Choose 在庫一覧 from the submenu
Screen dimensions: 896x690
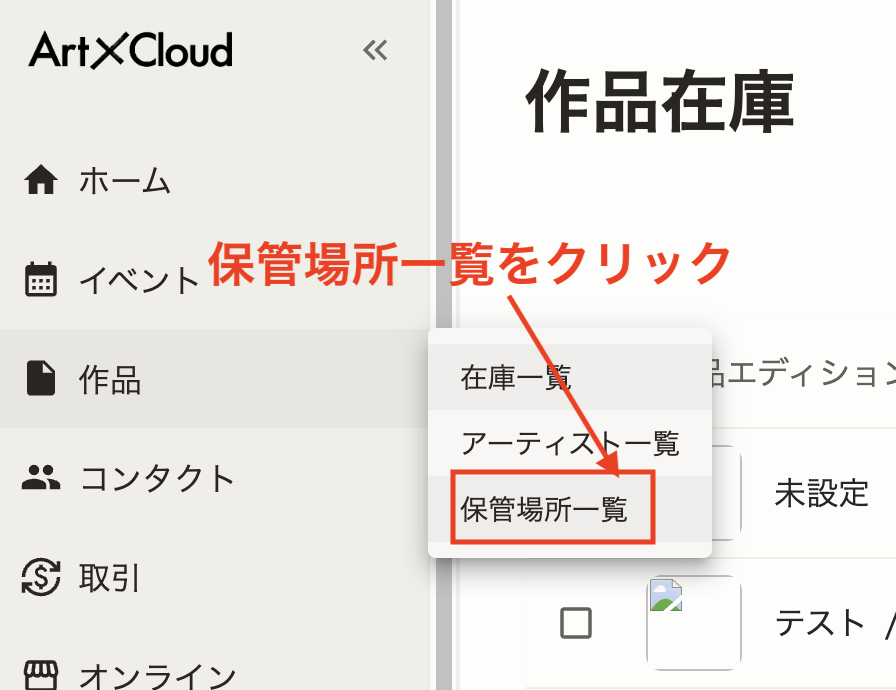pyautogui.click(x=570, y=377)
